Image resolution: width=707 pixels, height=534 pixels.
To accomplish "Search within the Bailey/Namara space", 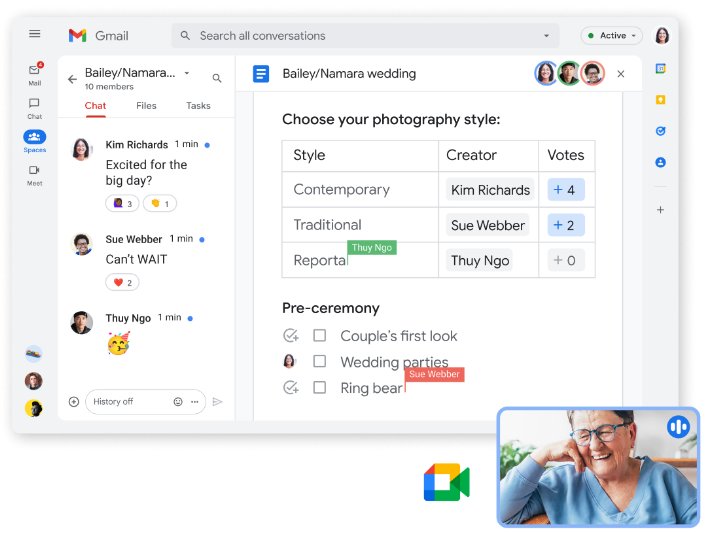I will [217, 78].
